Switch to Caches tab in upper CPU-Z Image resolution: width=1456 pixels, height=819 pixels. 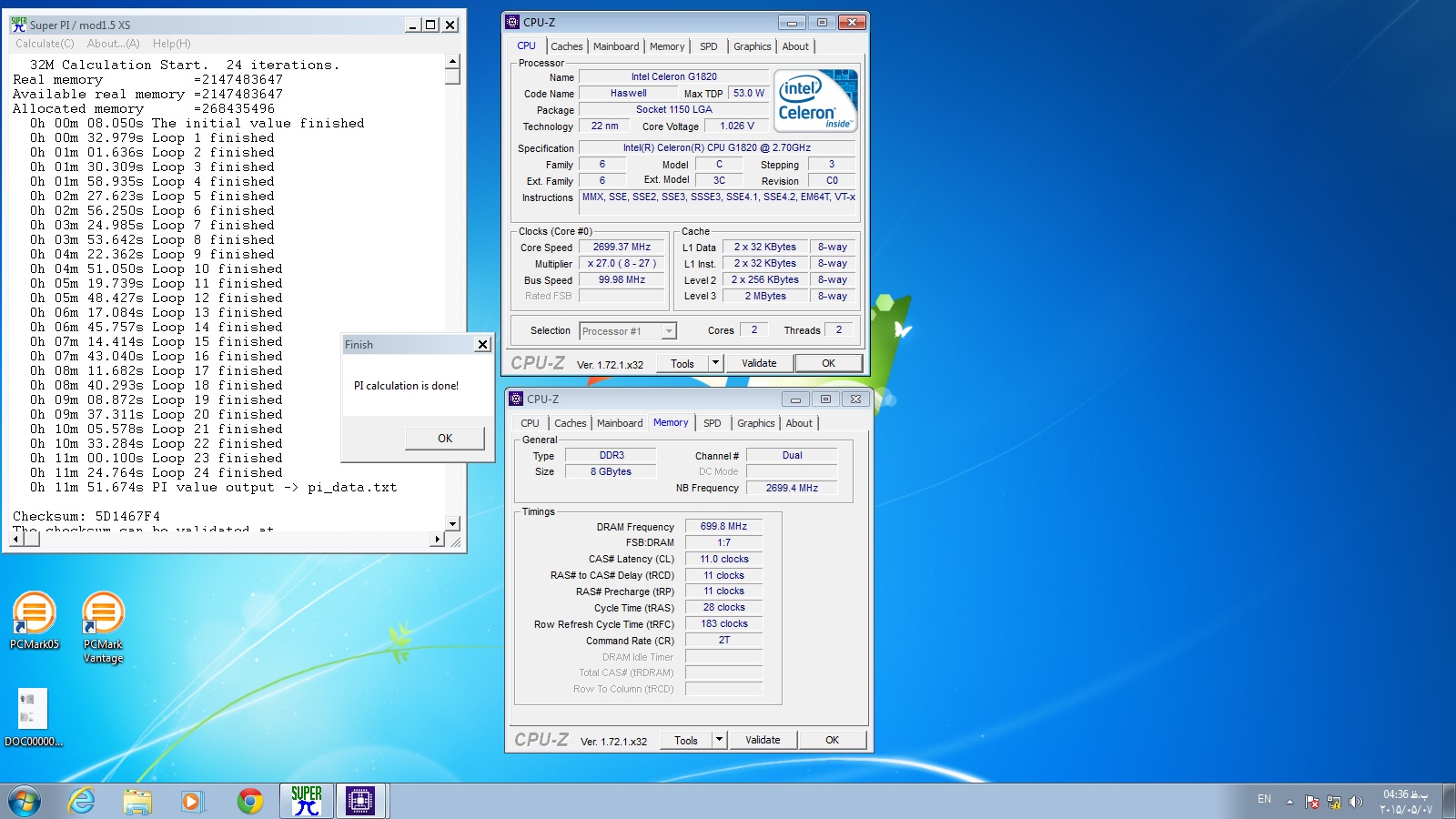tap(567, 46)
